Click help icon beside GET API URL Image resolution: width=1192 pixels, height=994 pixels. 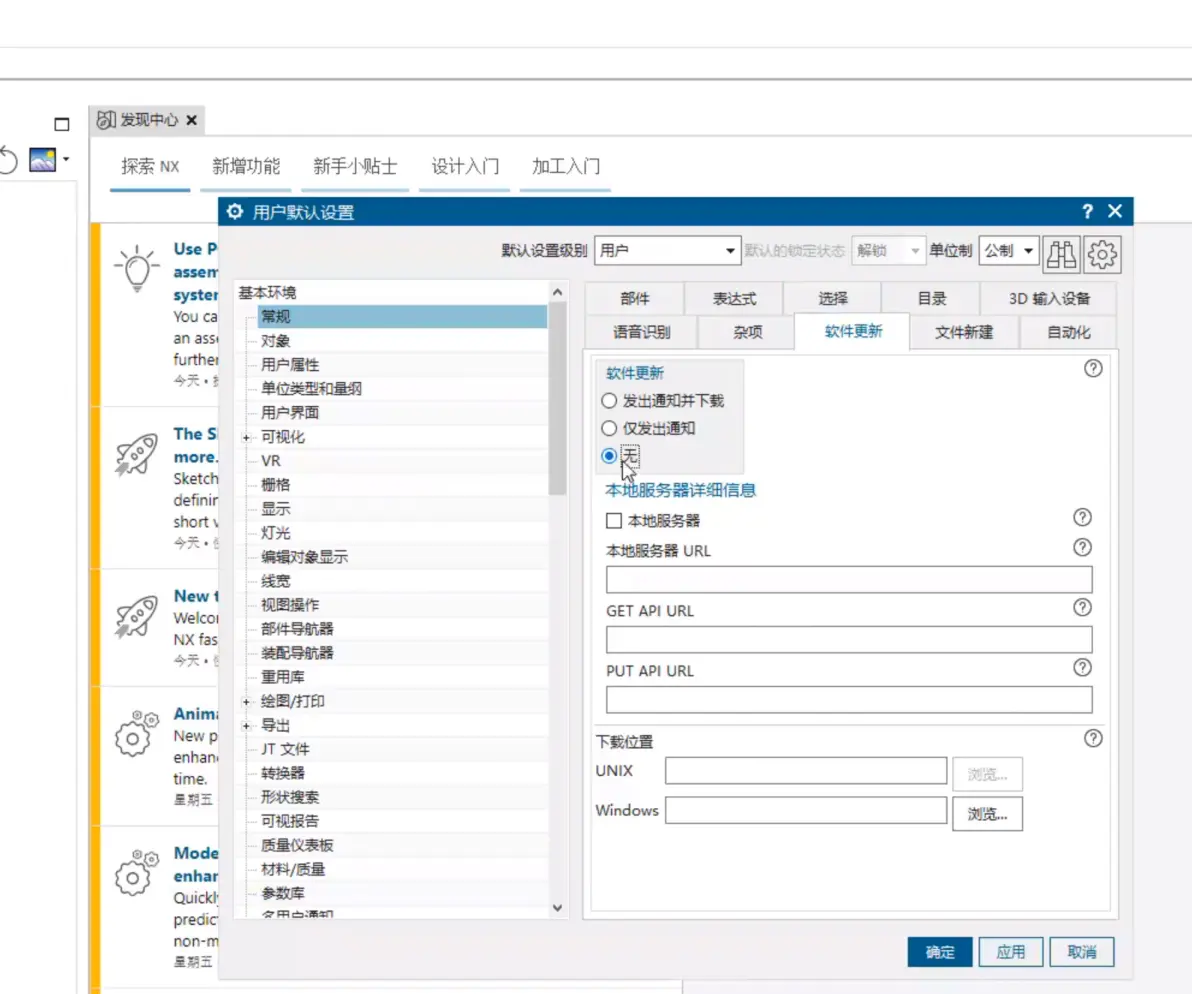pyautogui.click(x=1083, y=607)
